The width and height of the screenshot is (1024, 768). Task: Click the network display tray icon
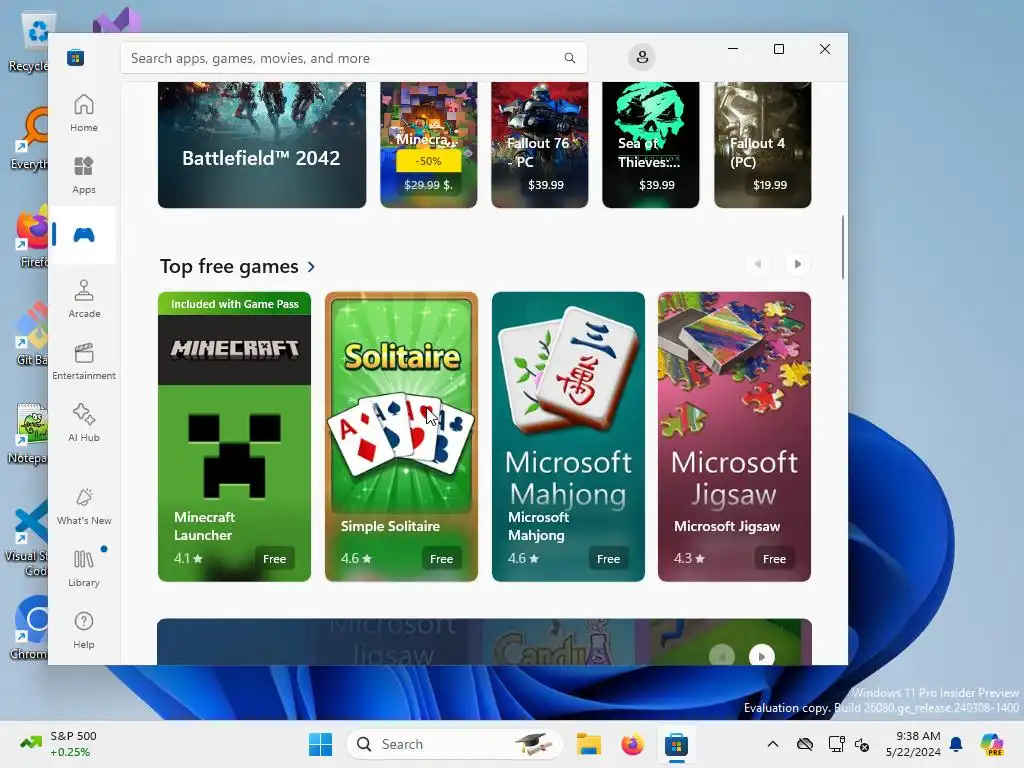836,744
